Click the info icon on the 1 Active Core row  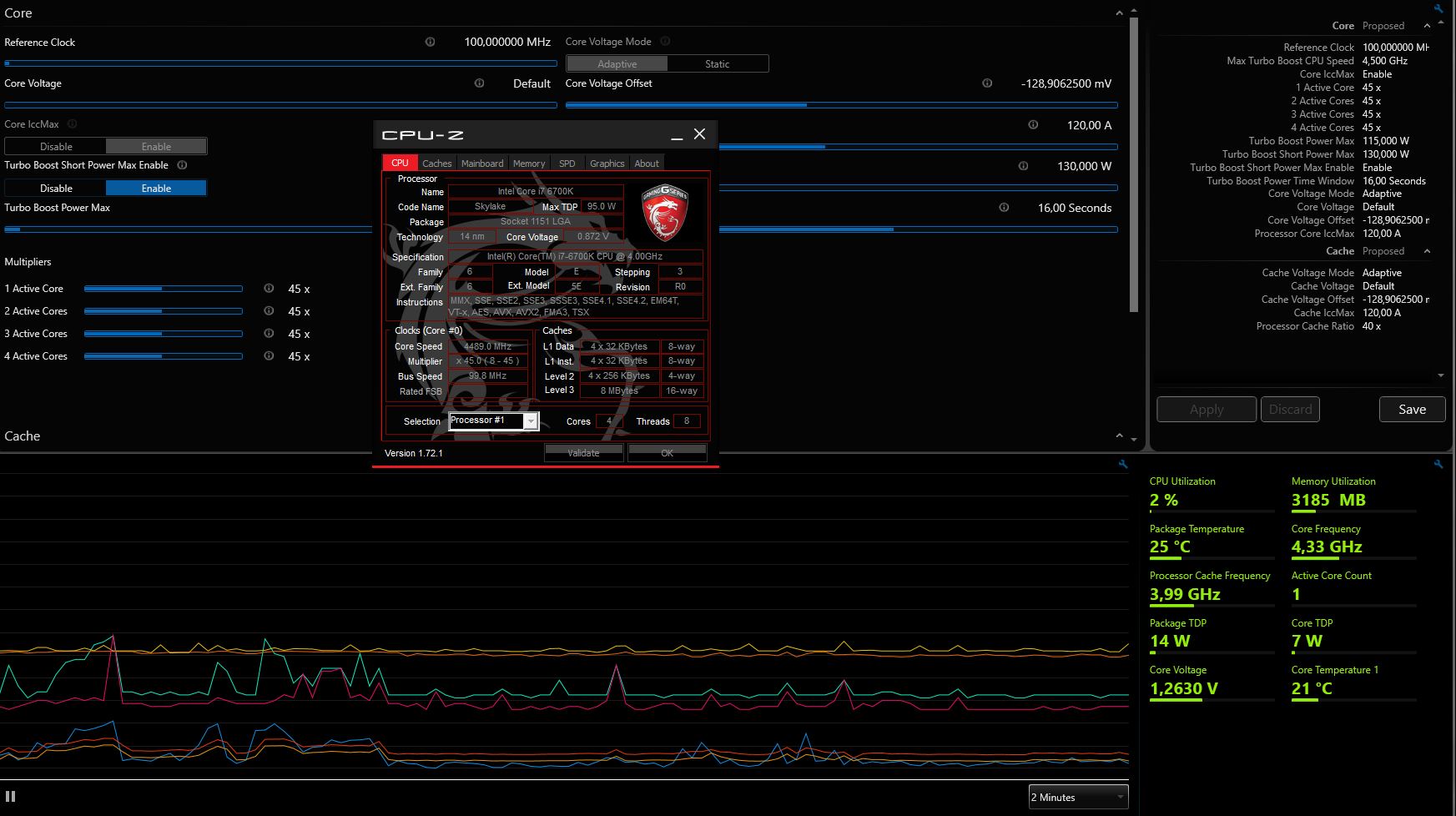269,289
